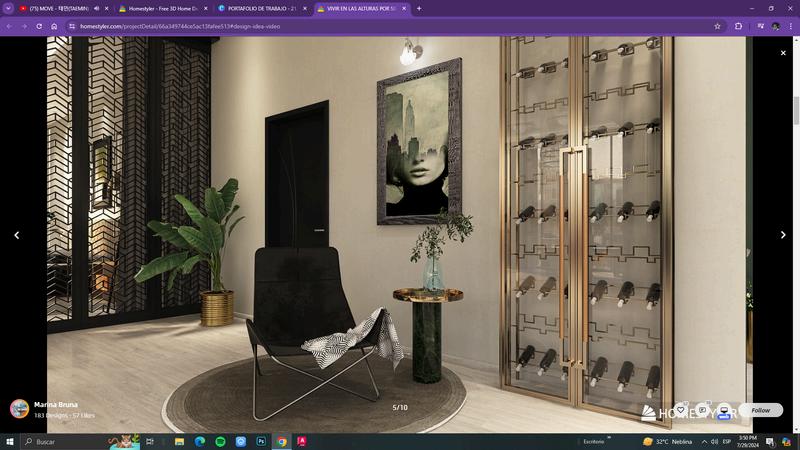Open the notifications center
800x450 pixels.
pos(770,442)
